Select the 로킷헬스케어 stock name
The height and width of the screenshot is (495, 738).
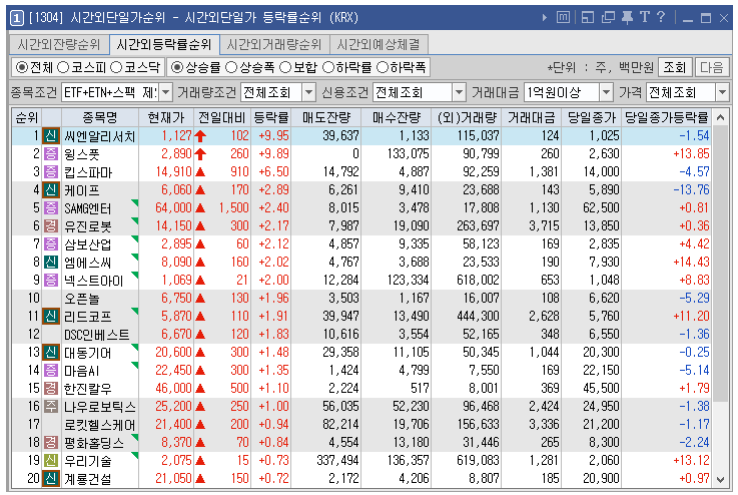(x=100, y=424)
